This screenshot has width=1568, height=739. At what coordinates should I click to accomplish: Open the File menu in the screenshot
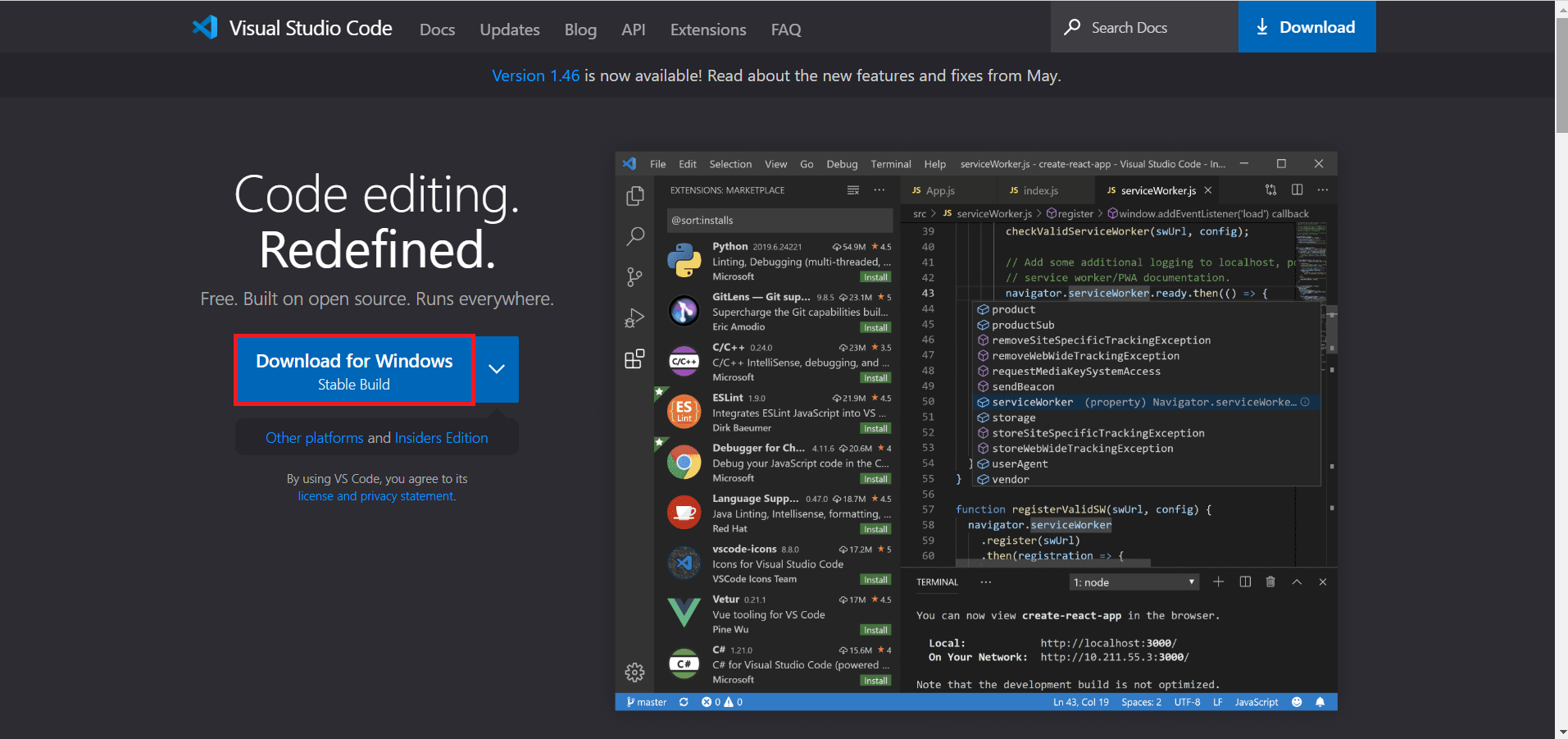(x=657, y=164)
